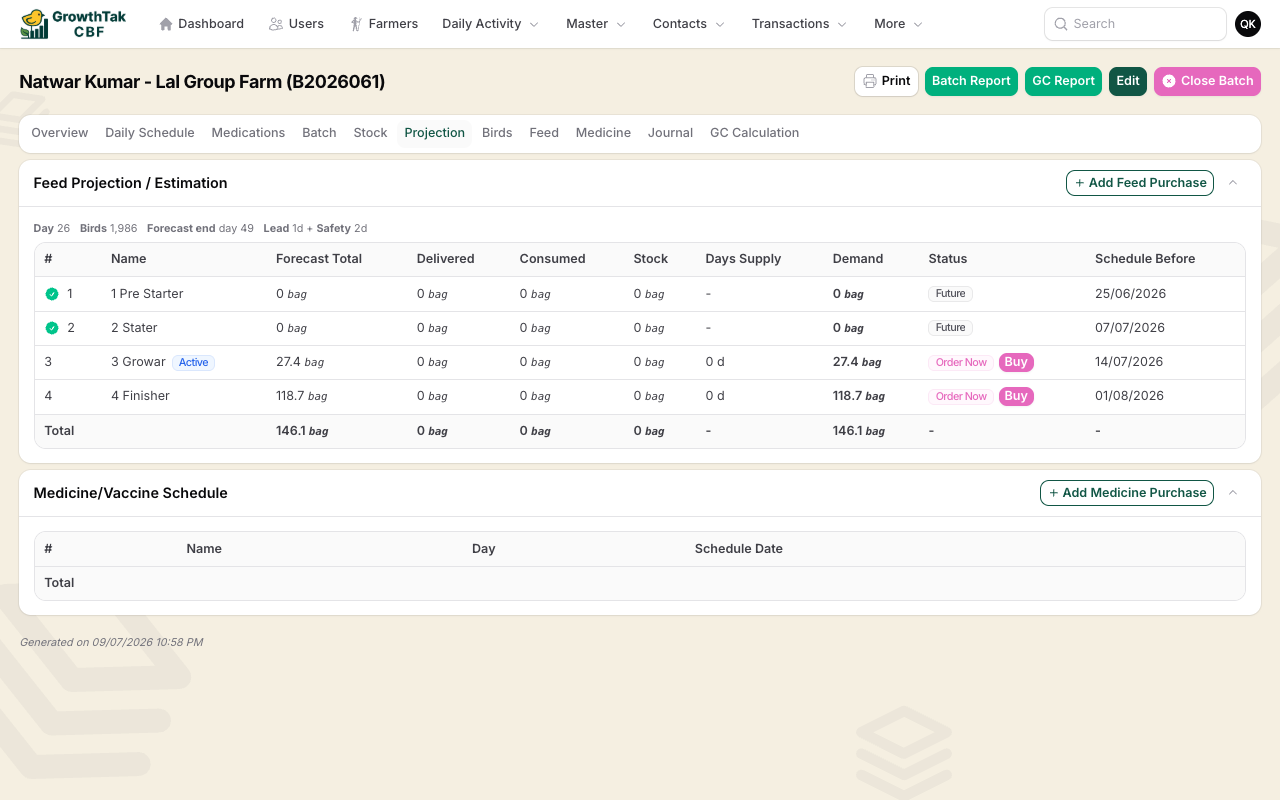The height and width of the screenshot is (800, 1280).
Task: Open the QK user avatar menu
Action: (x=1248, y=24)
